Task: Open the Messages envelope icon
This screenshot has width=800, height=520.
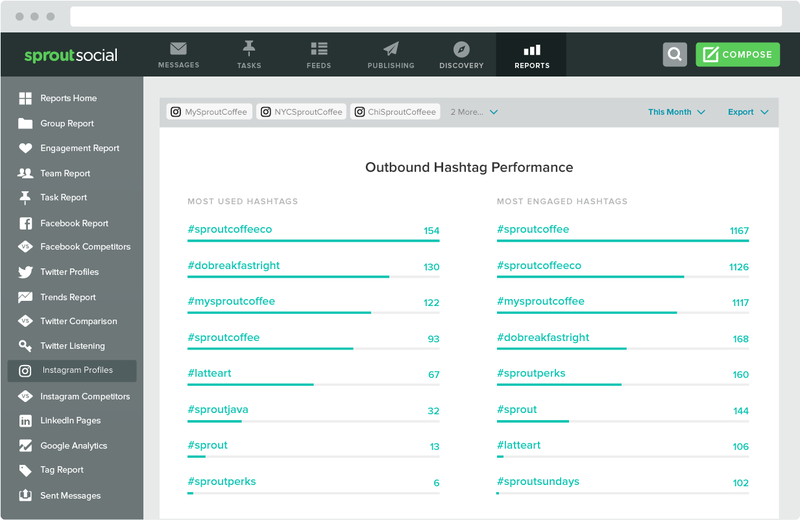Action: [x=178, y=48]
